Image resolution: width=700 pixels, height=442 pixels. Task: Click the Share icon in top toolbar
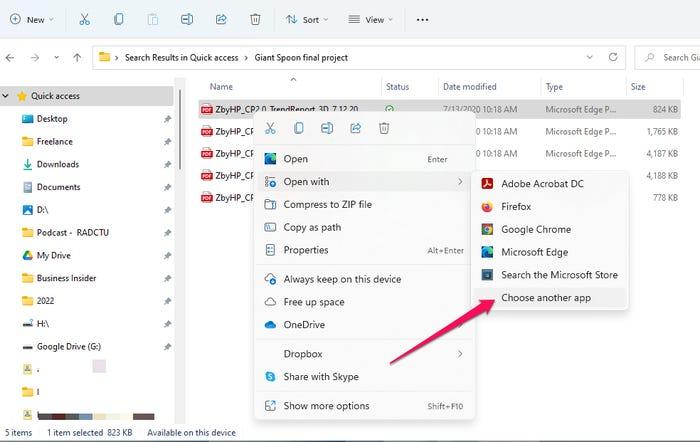click(x=221, y=19)
